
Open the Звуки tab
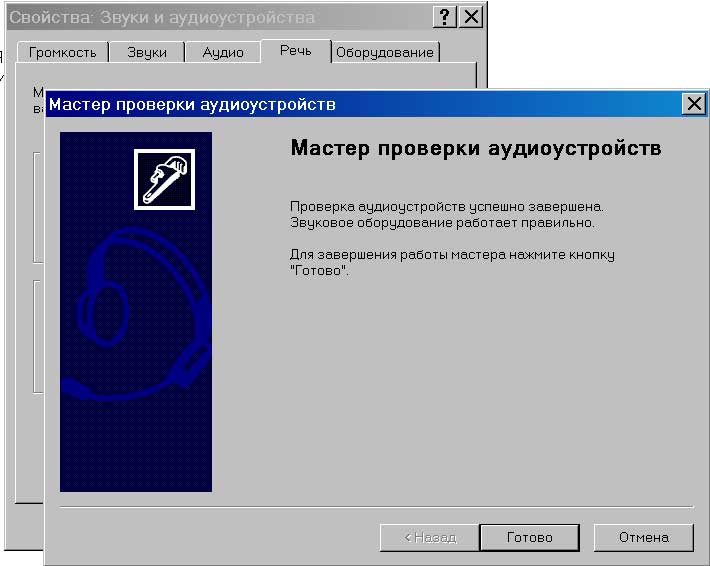coord(146,52)
